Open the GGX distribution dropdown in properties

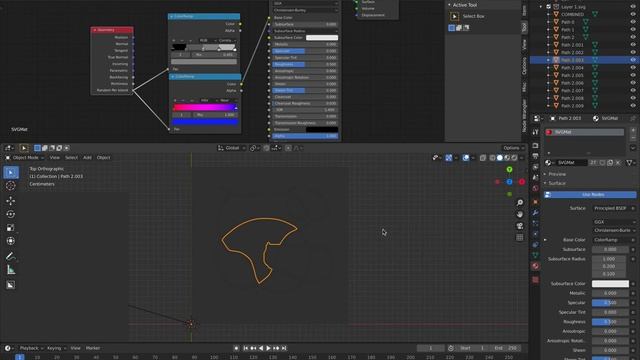tap(614, 222)
